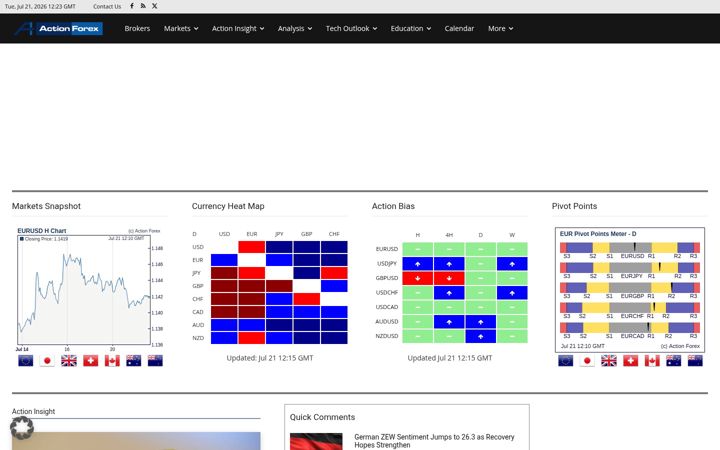Click USDJPY W up-arrow bias cell
This screenshot has width=720, height=450.
click(512, 264)
